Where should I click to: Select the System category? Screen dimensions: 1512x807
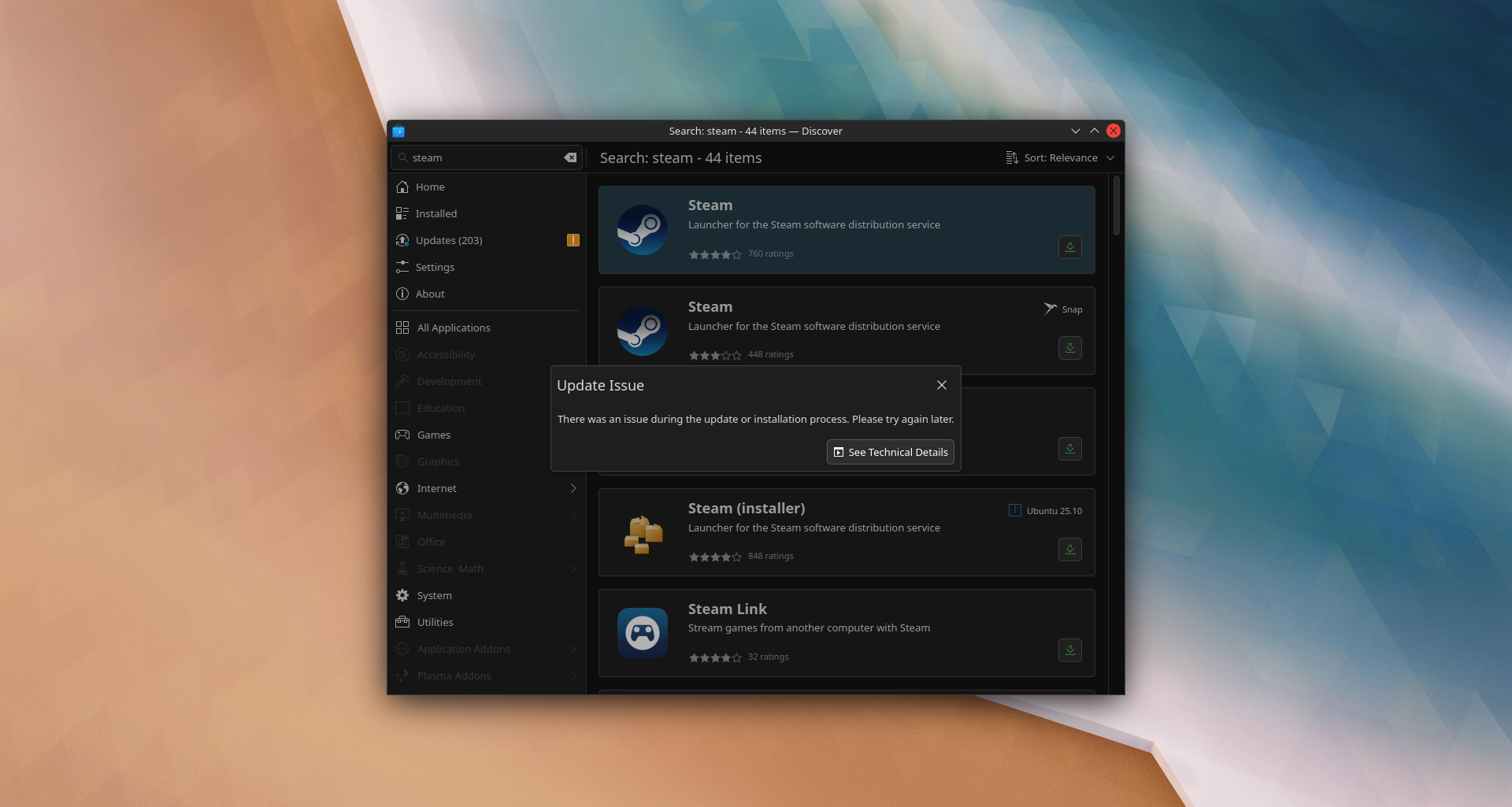click(x=487, y=595)
